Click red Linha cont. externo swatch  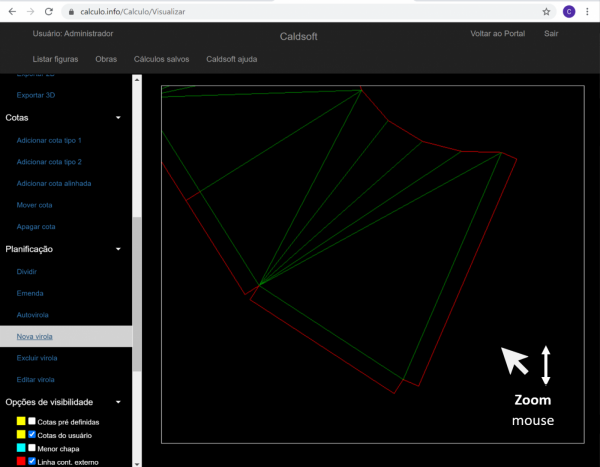tap(21, 461)
